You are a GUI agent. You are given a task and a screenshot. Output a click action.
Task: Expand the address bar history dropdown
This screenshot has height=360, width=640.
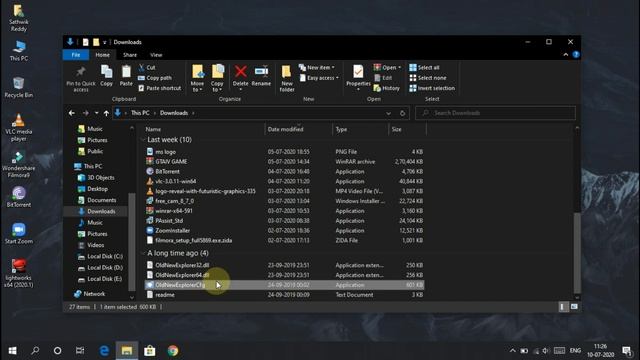388,113
